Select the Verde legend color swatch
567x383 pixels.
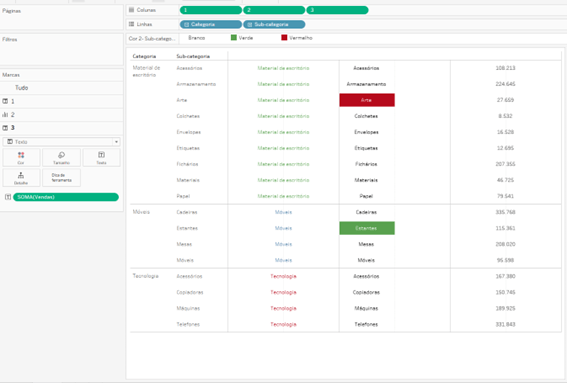click(234, 38)
